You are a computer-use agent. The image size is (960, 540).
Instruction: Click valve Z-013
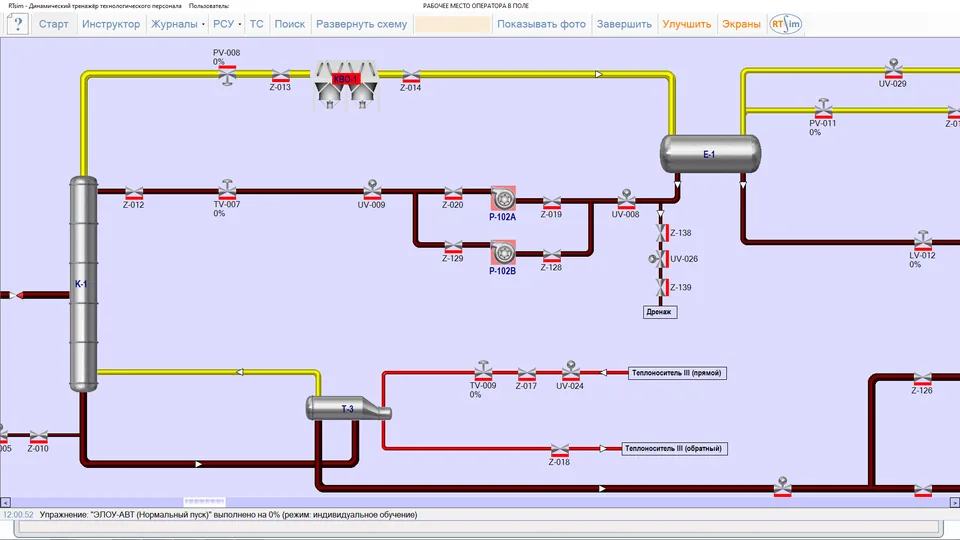(x=280, y=76)
